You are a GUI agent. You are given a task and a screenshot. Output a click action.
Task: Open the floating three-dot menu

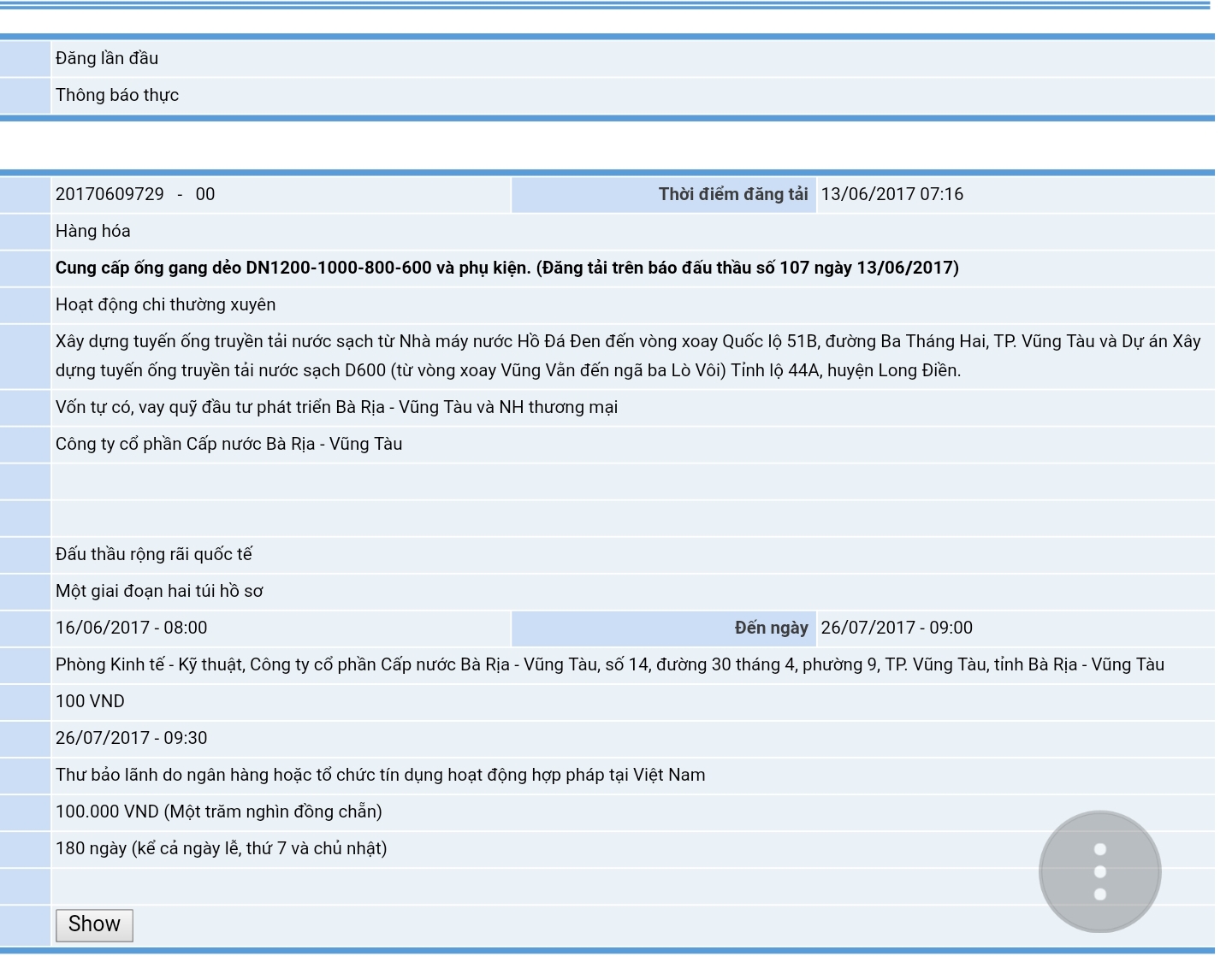[1099, 871]
